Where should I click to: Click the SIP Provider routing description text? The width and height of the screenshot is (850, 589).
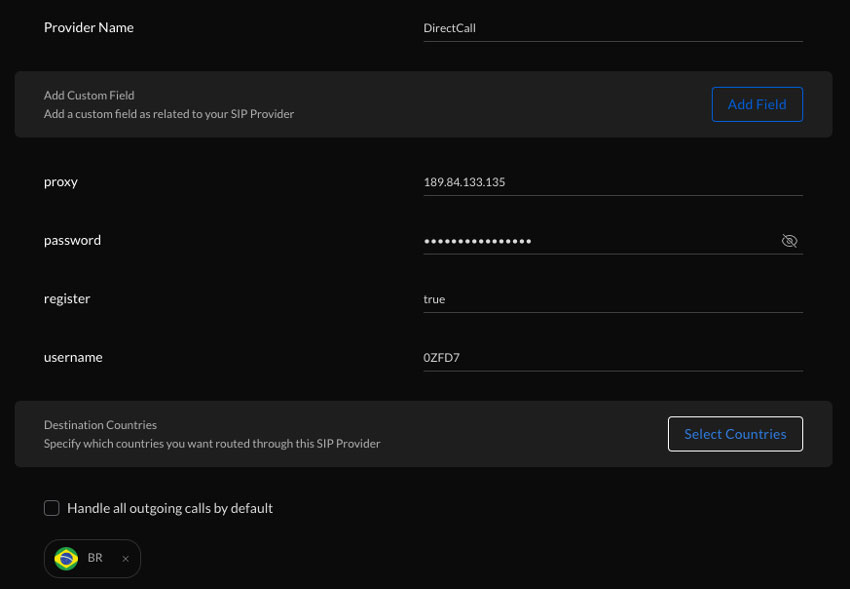212,444
